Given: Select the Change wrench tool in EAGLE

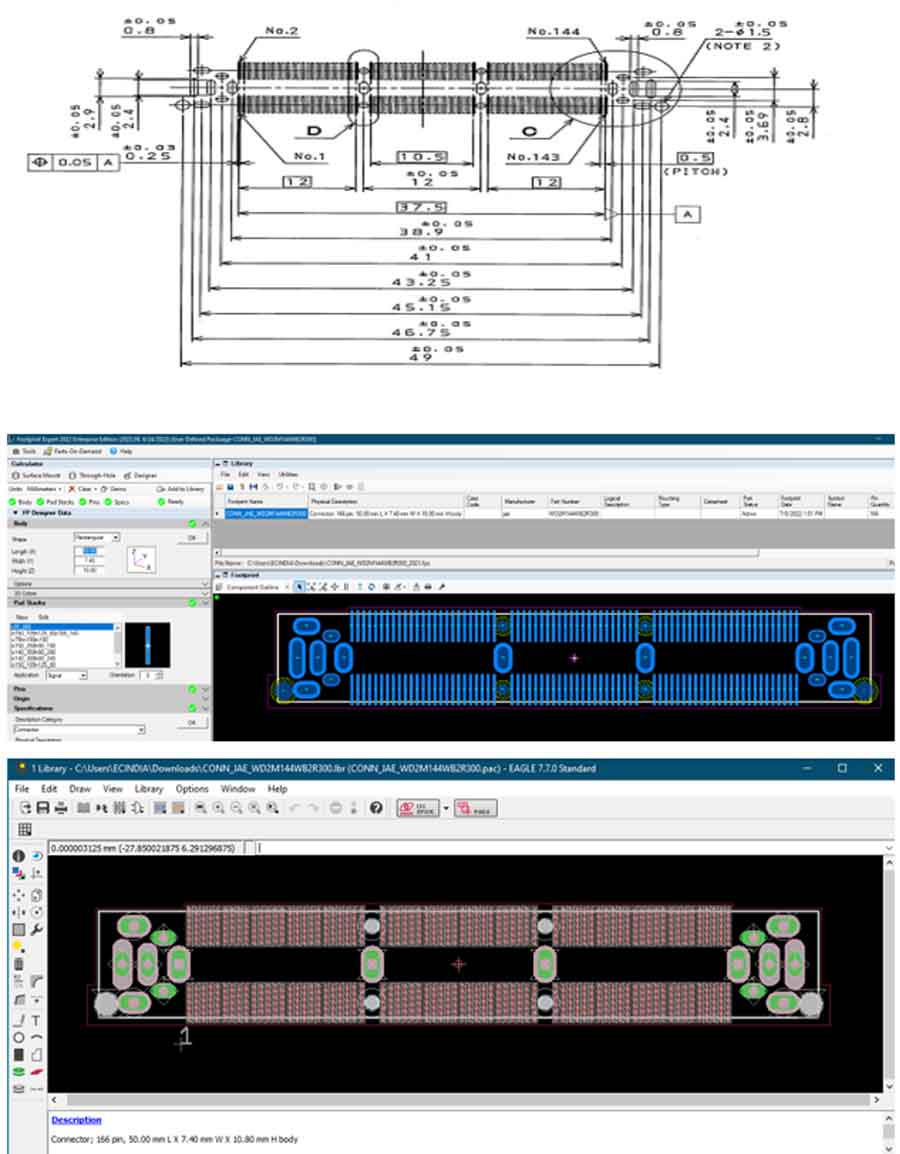Looking at the screenshot, I should coord(36,930).
